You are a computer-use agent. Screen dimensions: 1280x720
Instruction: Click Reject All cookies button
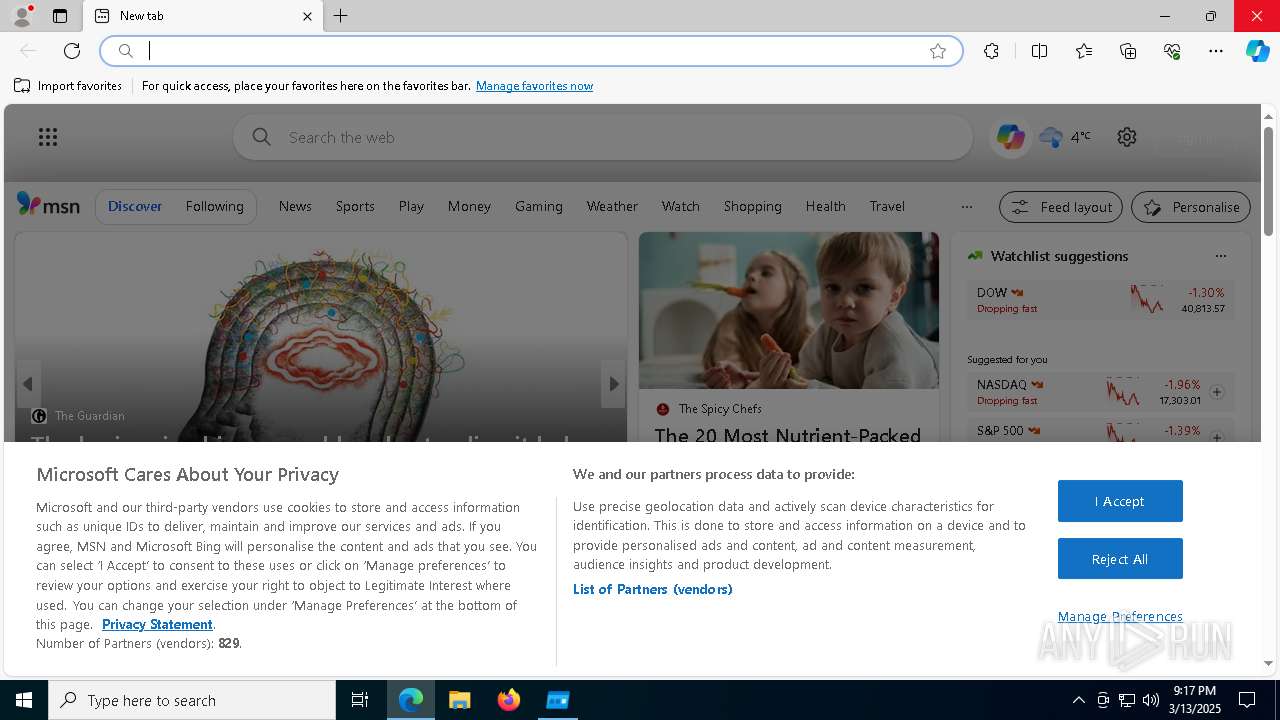click(x=1120, y=559)
